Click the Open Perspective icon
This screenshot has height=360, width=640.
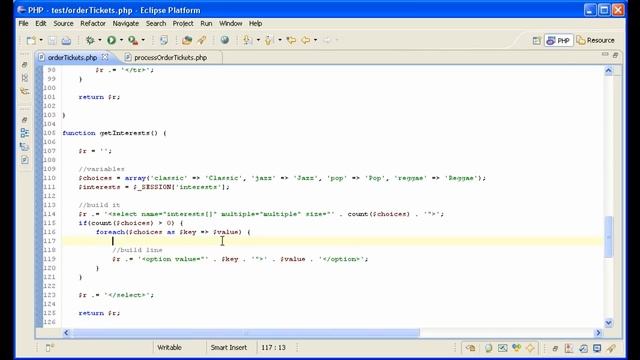pyautogui.click(x=536, y=40)
